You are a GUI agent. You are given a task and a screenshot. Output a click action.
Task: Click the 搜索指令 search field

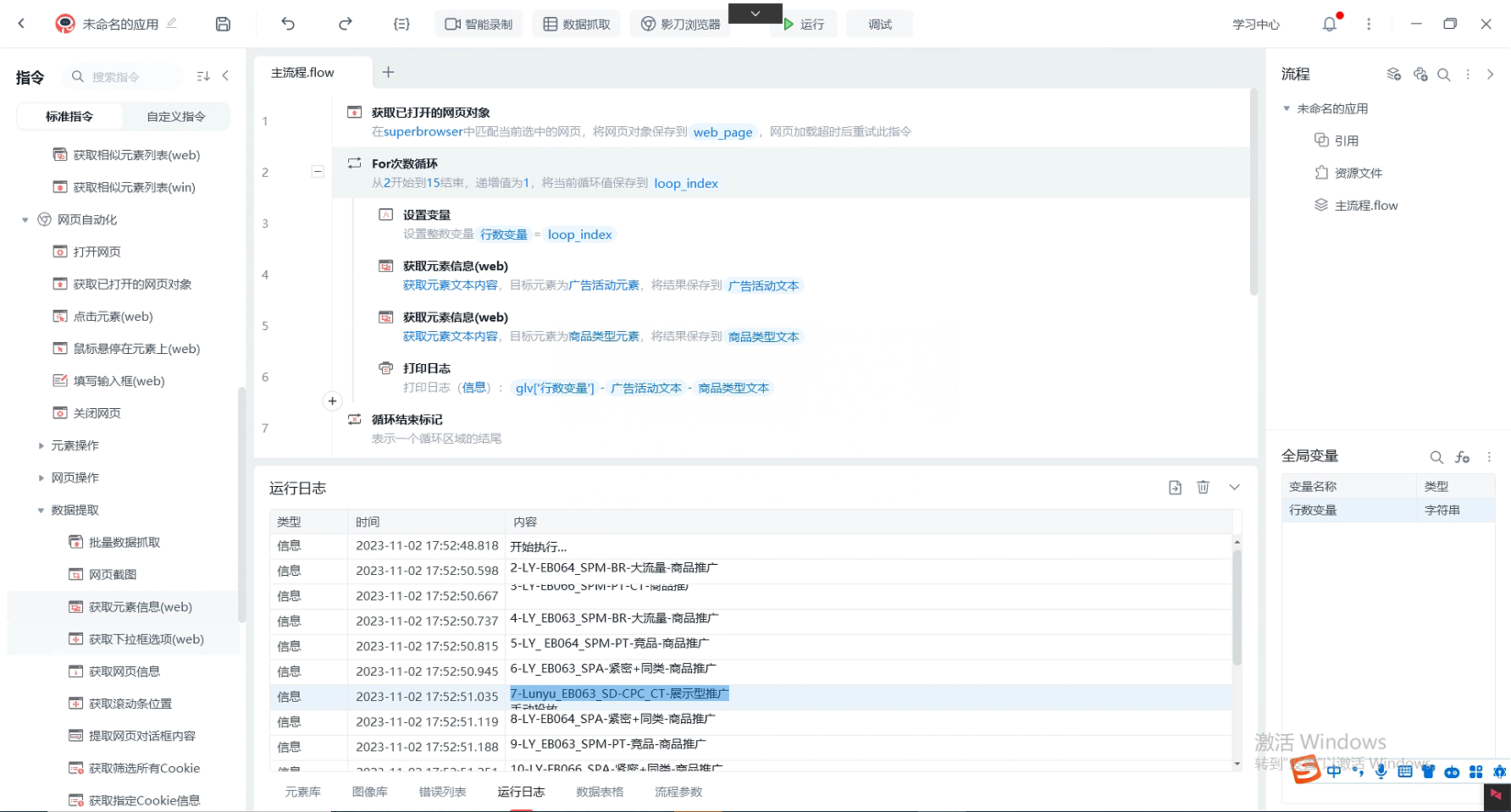[127, 76]
